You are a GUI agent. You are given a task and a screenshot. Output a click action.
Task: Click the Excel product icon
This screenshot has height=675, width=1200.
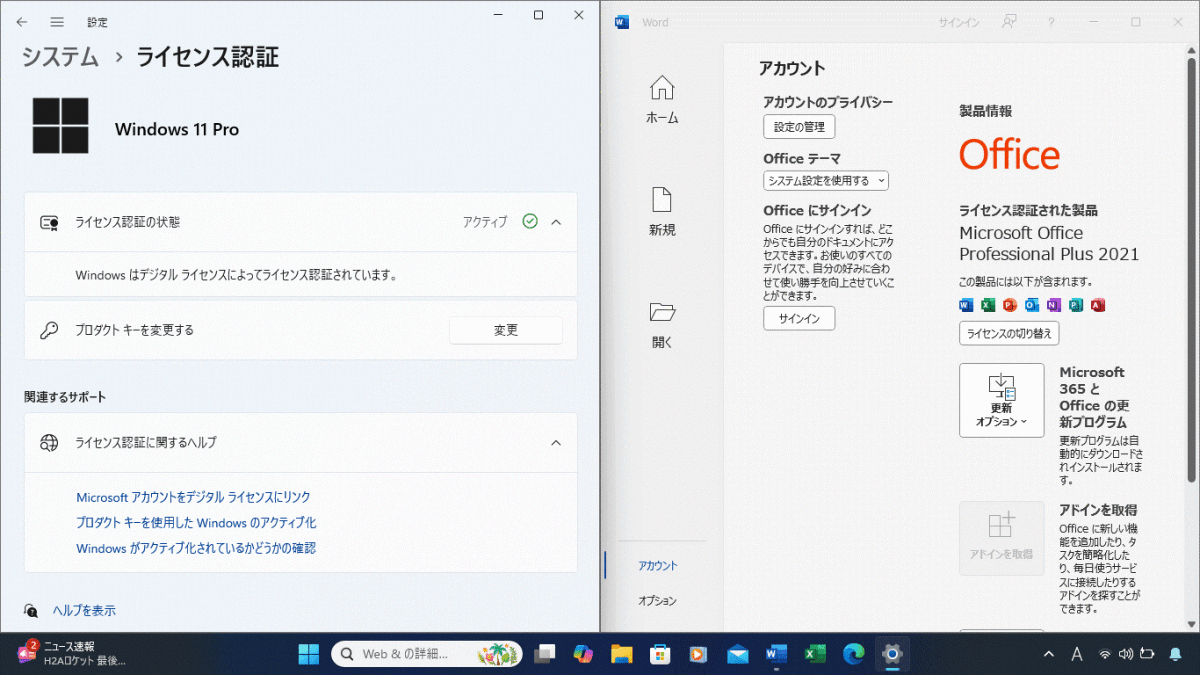click(988, 305)
